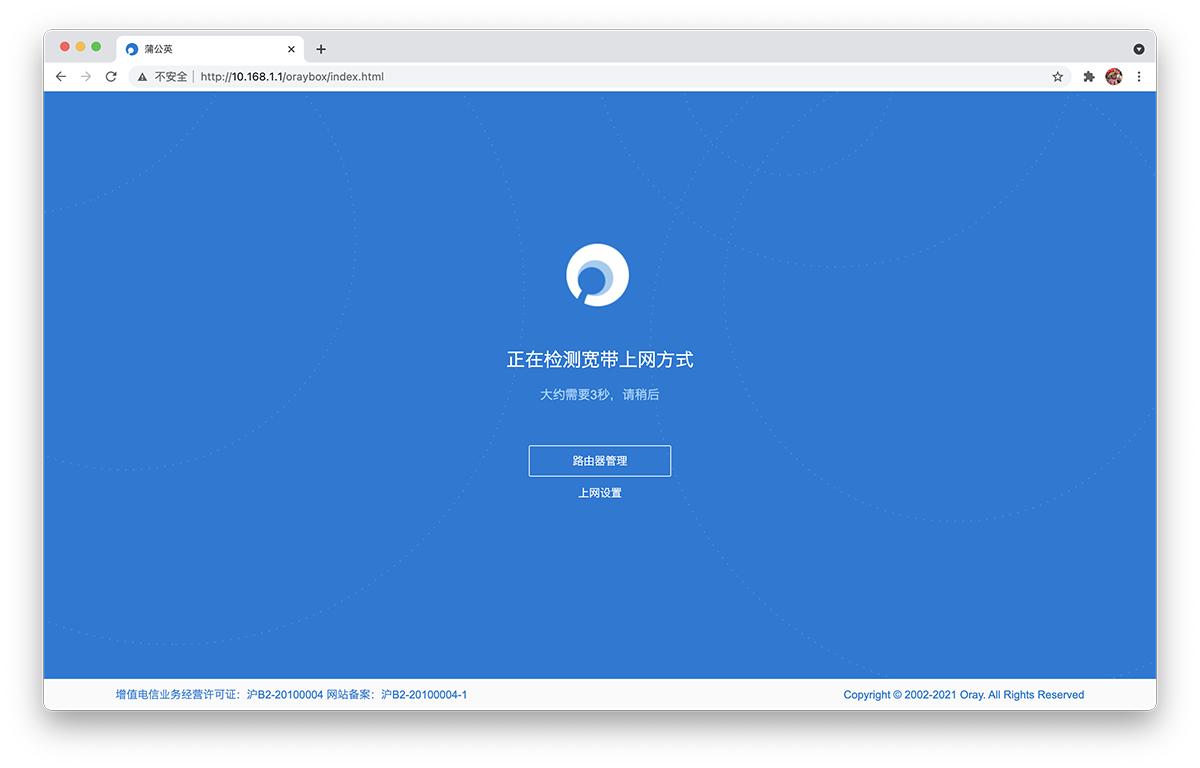Open the browser extensions puzzle icon

(x=1088, y=76)
